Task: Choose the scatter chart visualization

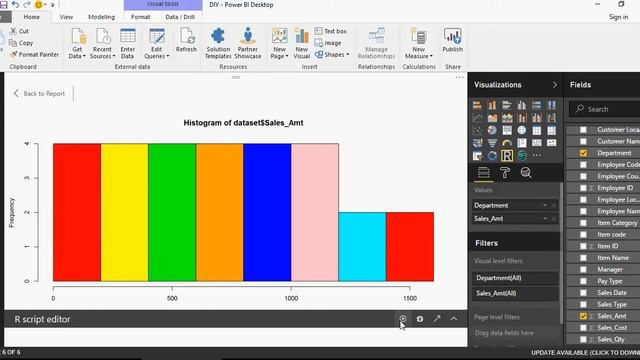Action: click(477, 131)
